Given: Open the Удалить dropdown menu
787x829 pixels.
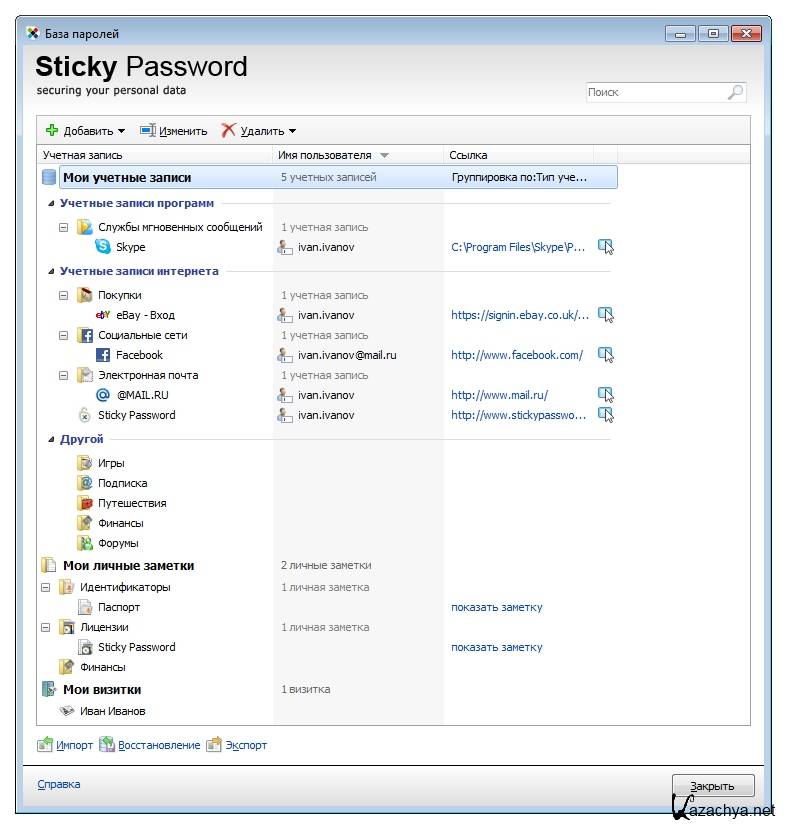Looking at the screenshot, I should 292,131.
